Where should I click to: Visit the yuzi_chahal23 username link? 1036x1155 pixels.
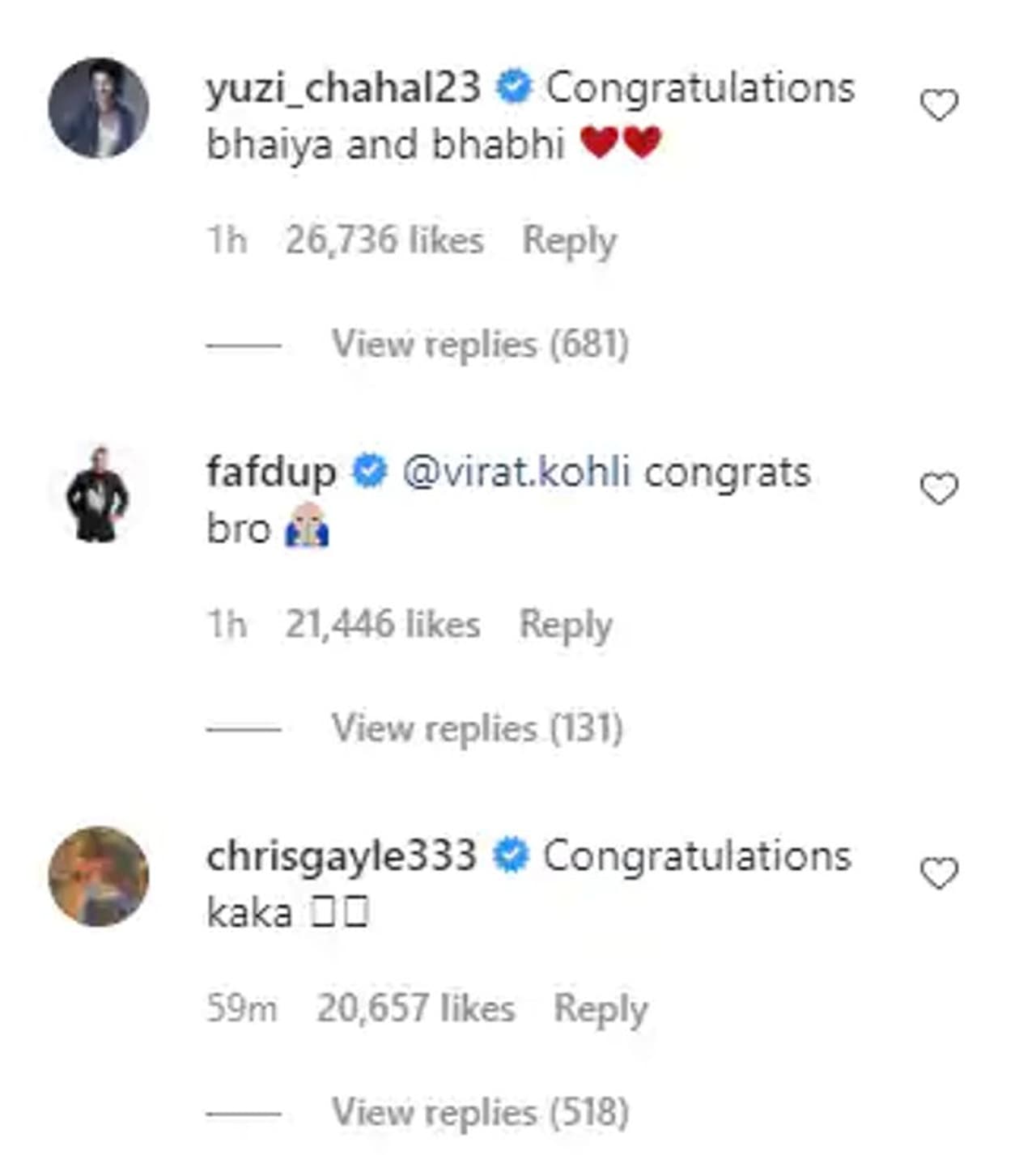click(343, 87)
